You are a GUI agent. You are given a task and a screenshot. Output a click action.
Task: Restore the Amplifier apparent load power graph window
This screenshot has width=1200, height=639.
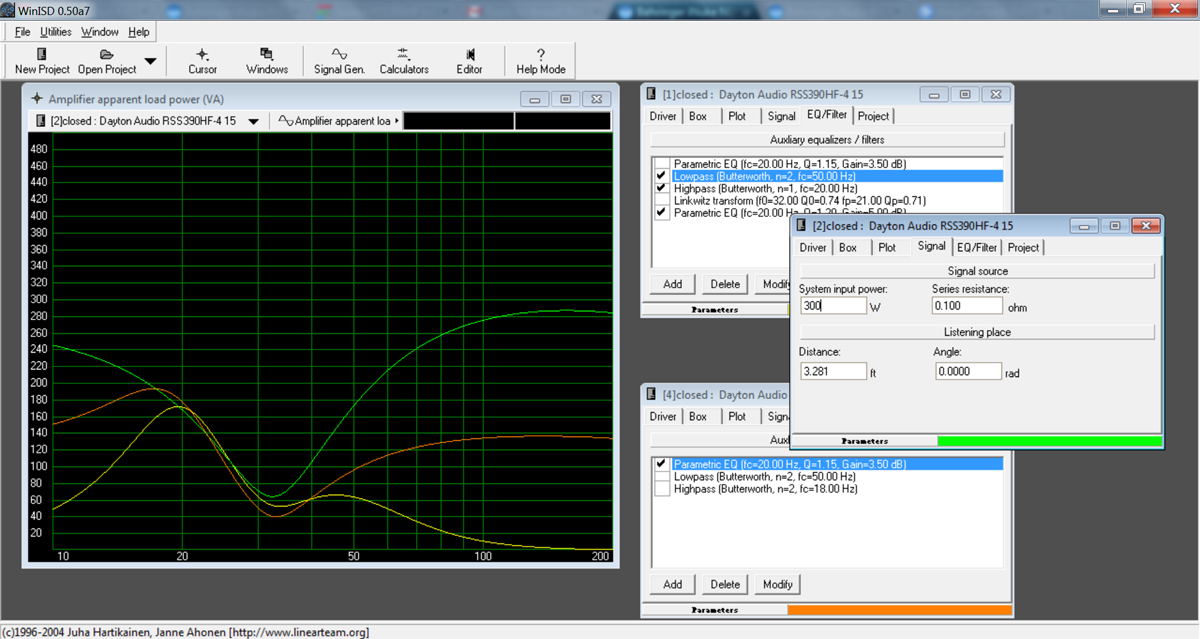pos(566,99)
